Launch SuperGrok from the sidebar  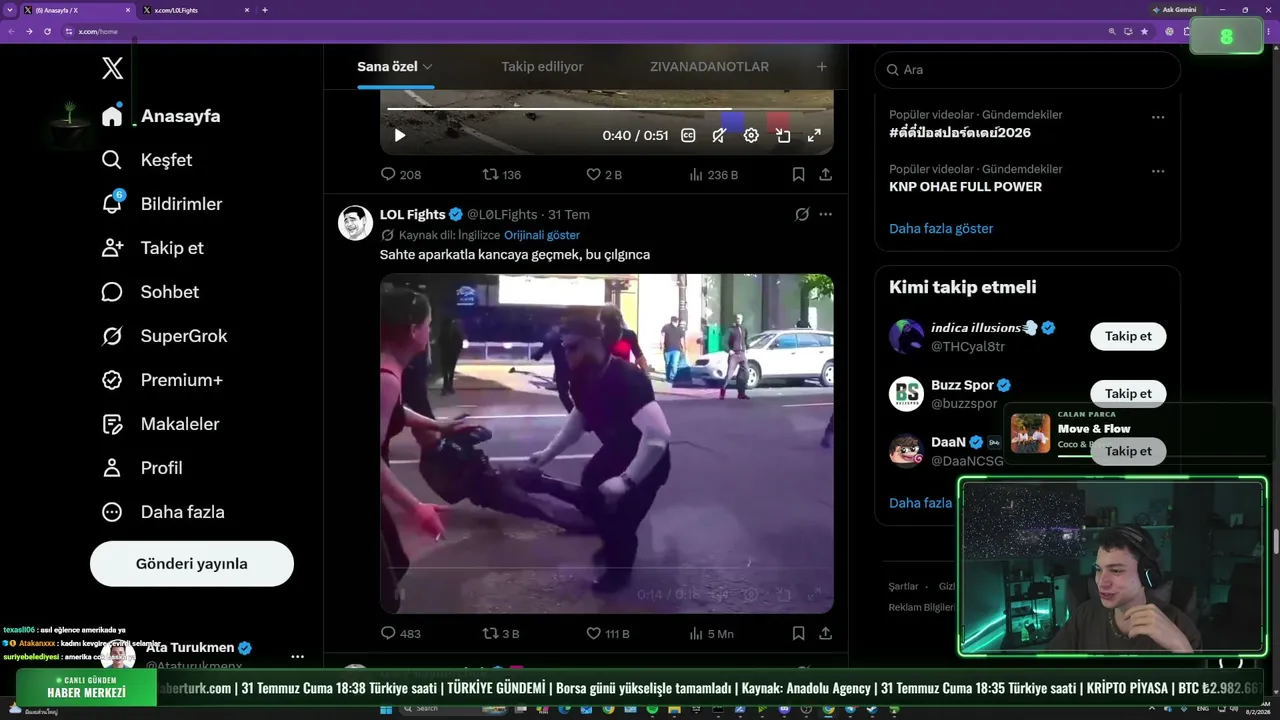pyautogui.click(x=164, y=336)
